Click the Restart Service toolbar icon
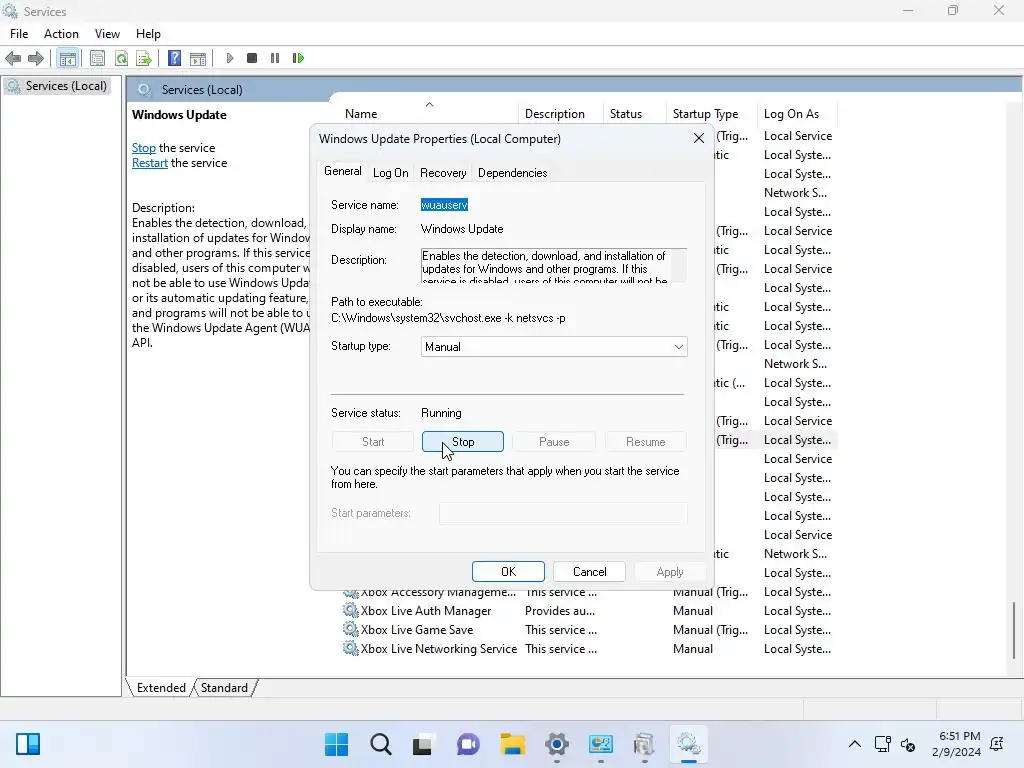This screenshot has height=768, width=1024. tap(298, 58)
